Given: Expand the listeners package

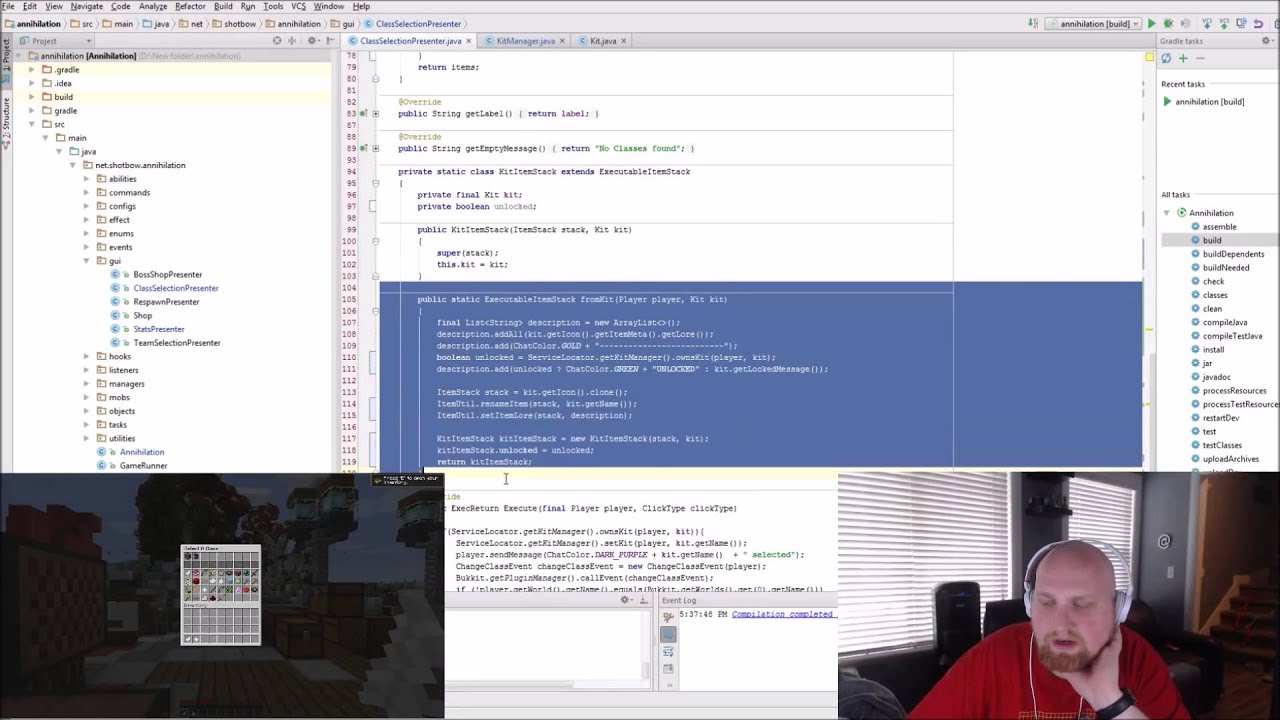Looking at the screenshot, I should tap(86, 370).
